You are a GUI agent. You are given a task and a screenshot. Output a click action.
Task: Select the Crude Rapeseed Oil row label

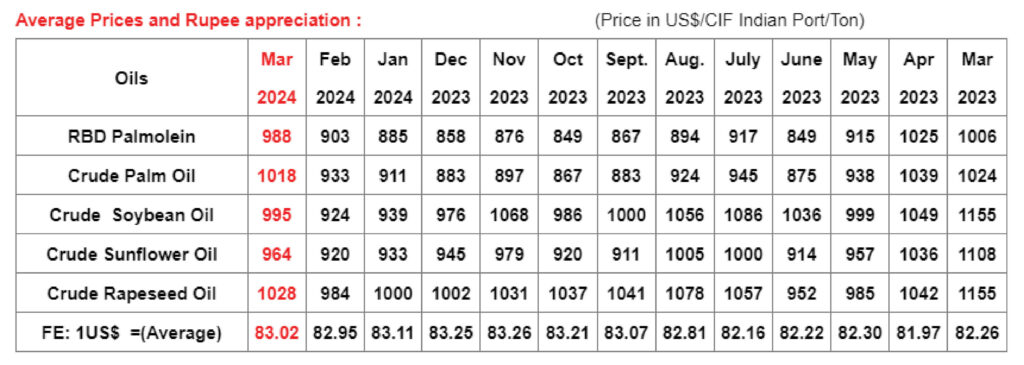[x=133, y=293]
